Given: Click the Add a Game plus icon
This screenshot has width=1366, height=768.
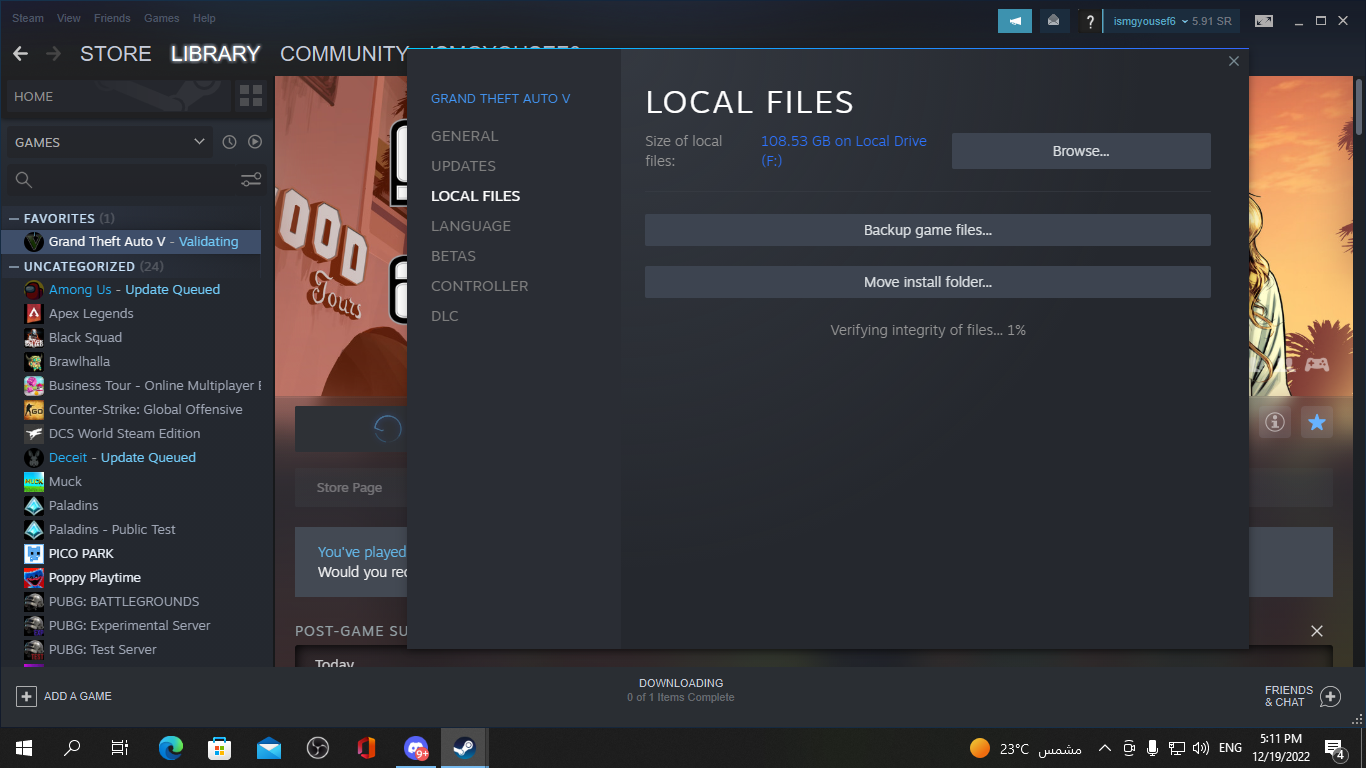Looking at the screenshot, I should (x=27, y=696).
